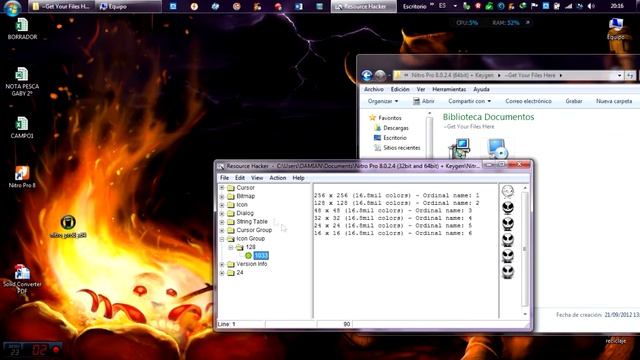The width and height of the screenshot is (640, 360).
Task: Open the Organizar dropdown in Explorer
Action: pos(383,101)
